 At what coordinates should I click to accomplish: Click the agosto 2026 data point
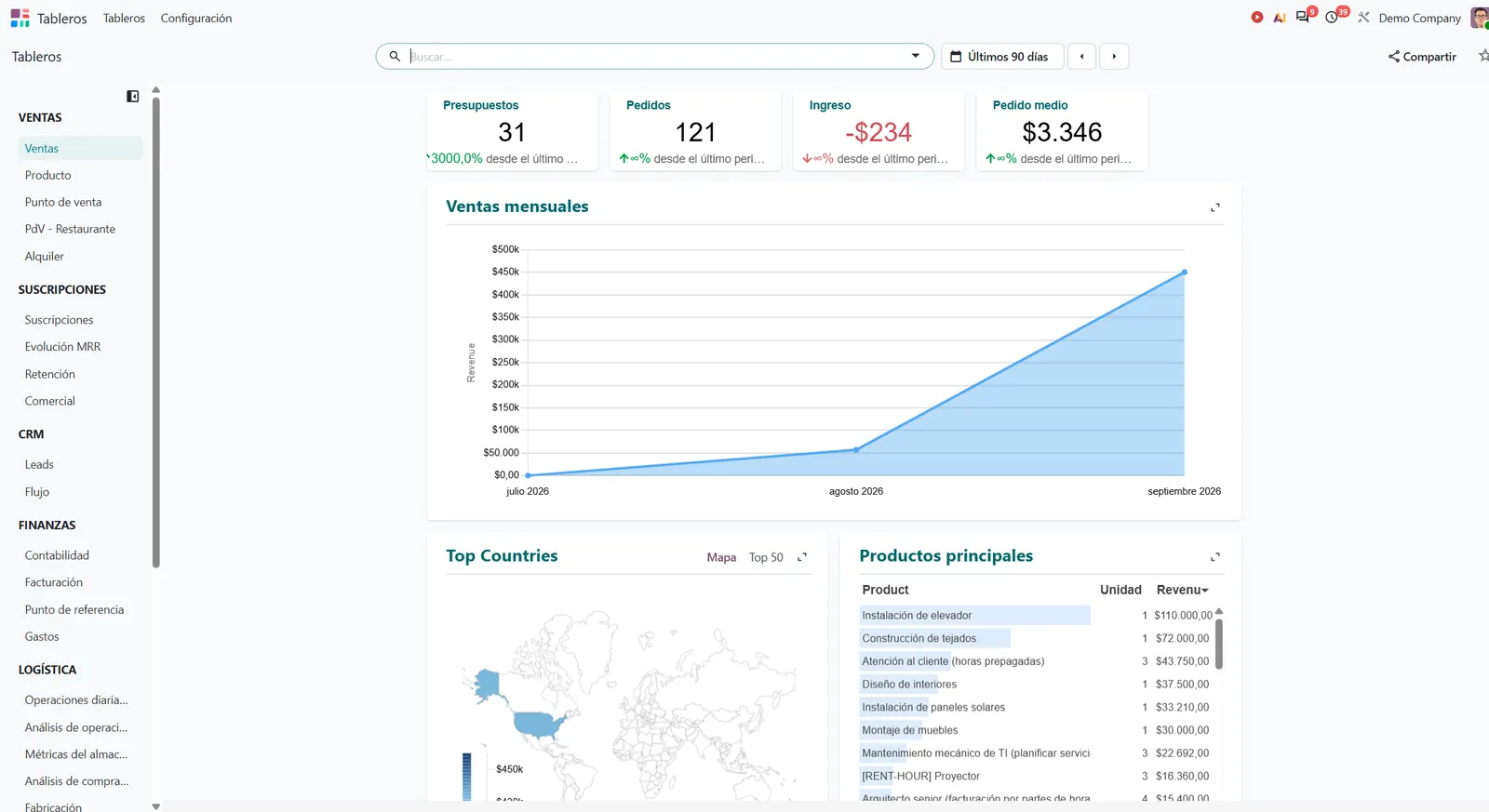click(856, 450)
